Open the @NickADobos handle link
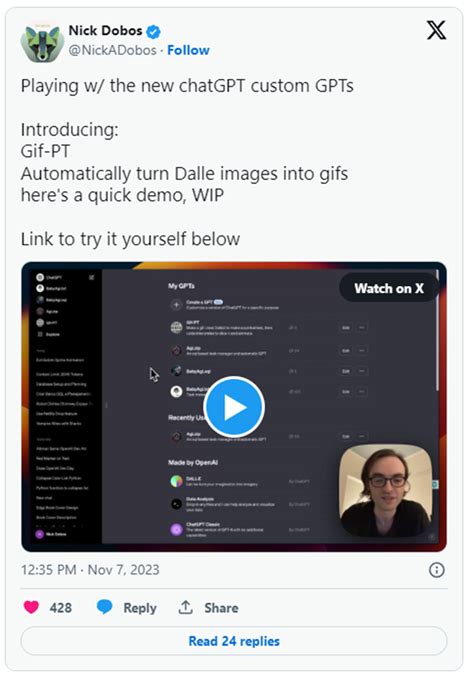The image size is (474, 680). click(x=112, y=50)
